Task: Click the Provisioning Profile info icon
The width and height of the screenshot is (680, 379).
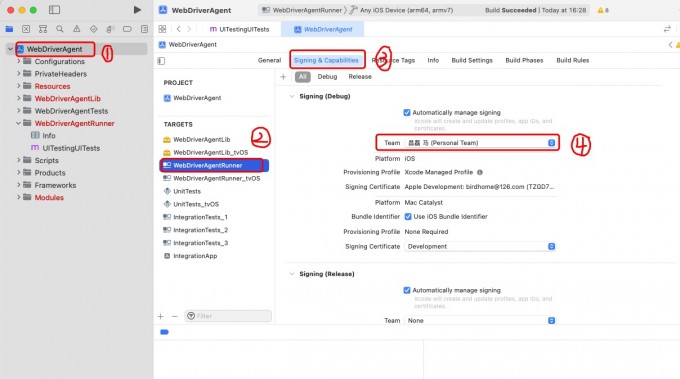Action: (x=480, y=172)
